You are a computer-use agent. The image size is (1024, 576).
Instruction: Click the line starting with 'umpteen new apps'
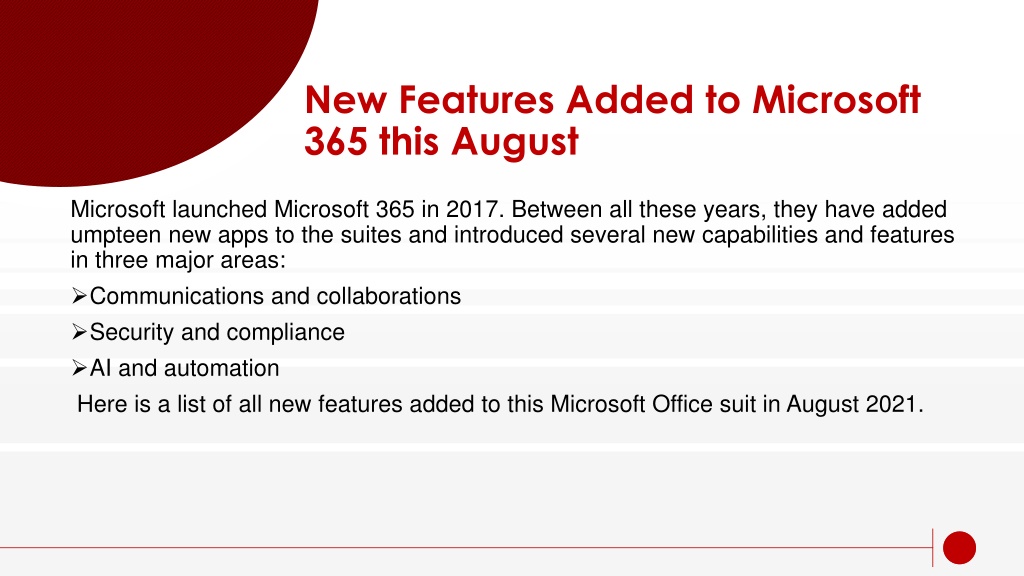[x=513, y=234]
